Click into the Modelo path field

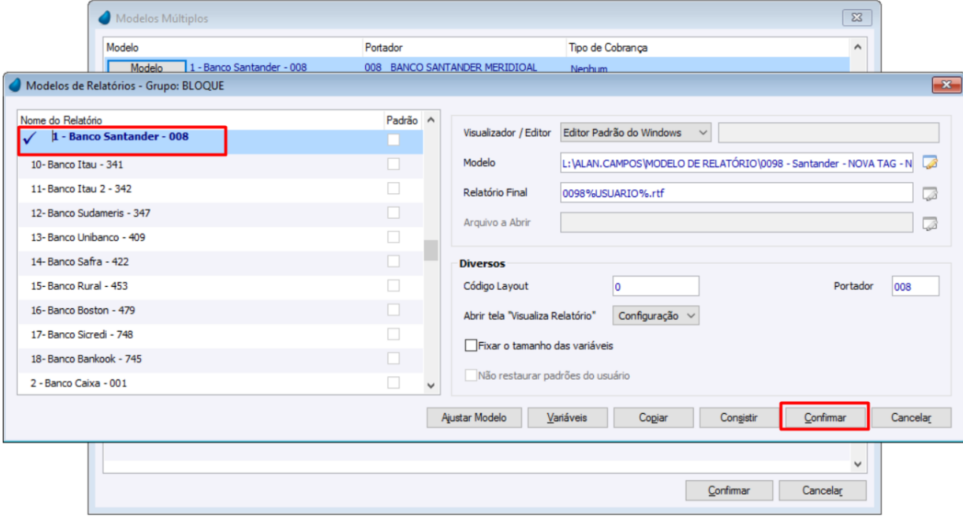tap(736, 163)
